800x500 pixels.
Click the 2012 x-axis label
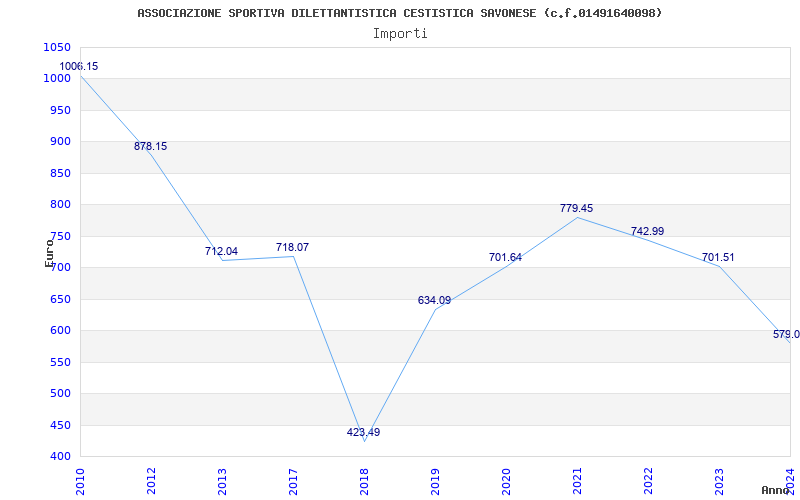[x=151, y=481]
